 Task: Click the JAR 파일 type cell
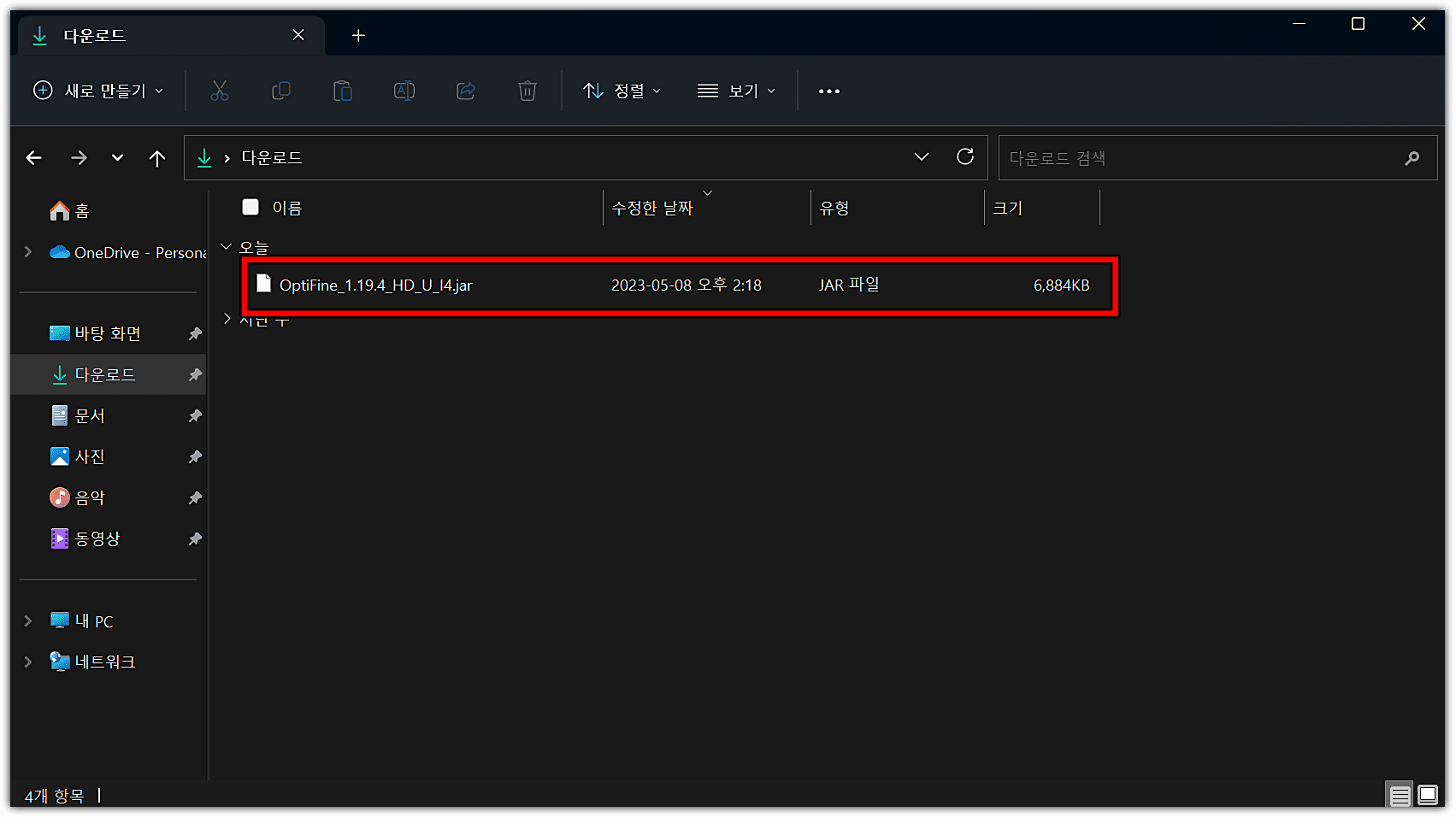click(x=848, y=285)
